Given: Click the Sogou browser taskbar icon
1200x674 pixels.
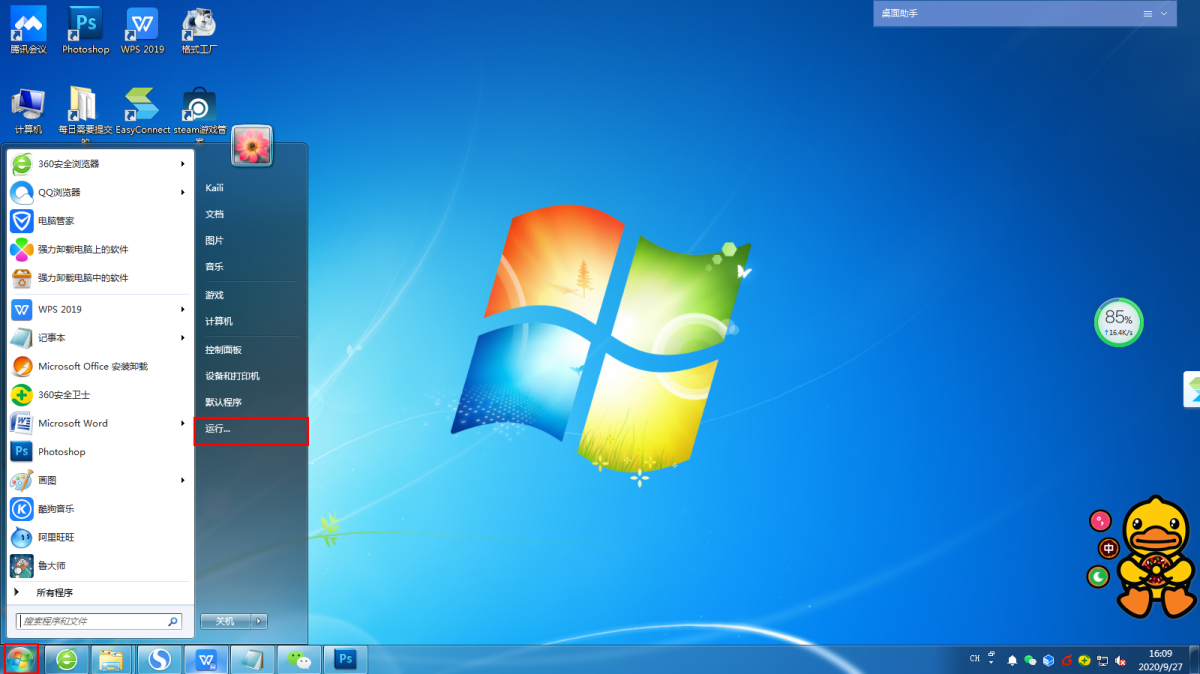Looking at the screenshot, I should (x=160, y=659).
